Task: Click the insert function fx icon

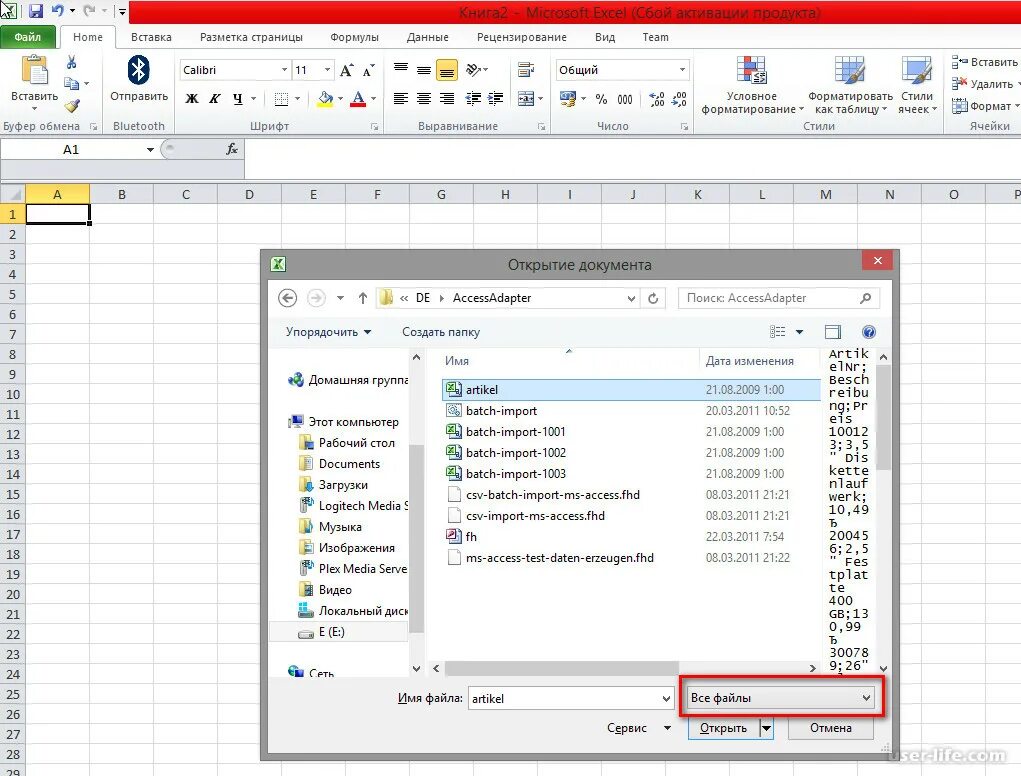Action: pos(232,149)
